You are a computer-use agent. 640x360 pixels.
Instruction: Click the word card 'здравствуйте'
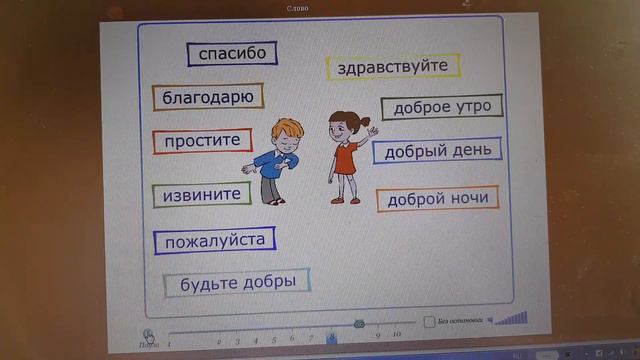point(393,67)
